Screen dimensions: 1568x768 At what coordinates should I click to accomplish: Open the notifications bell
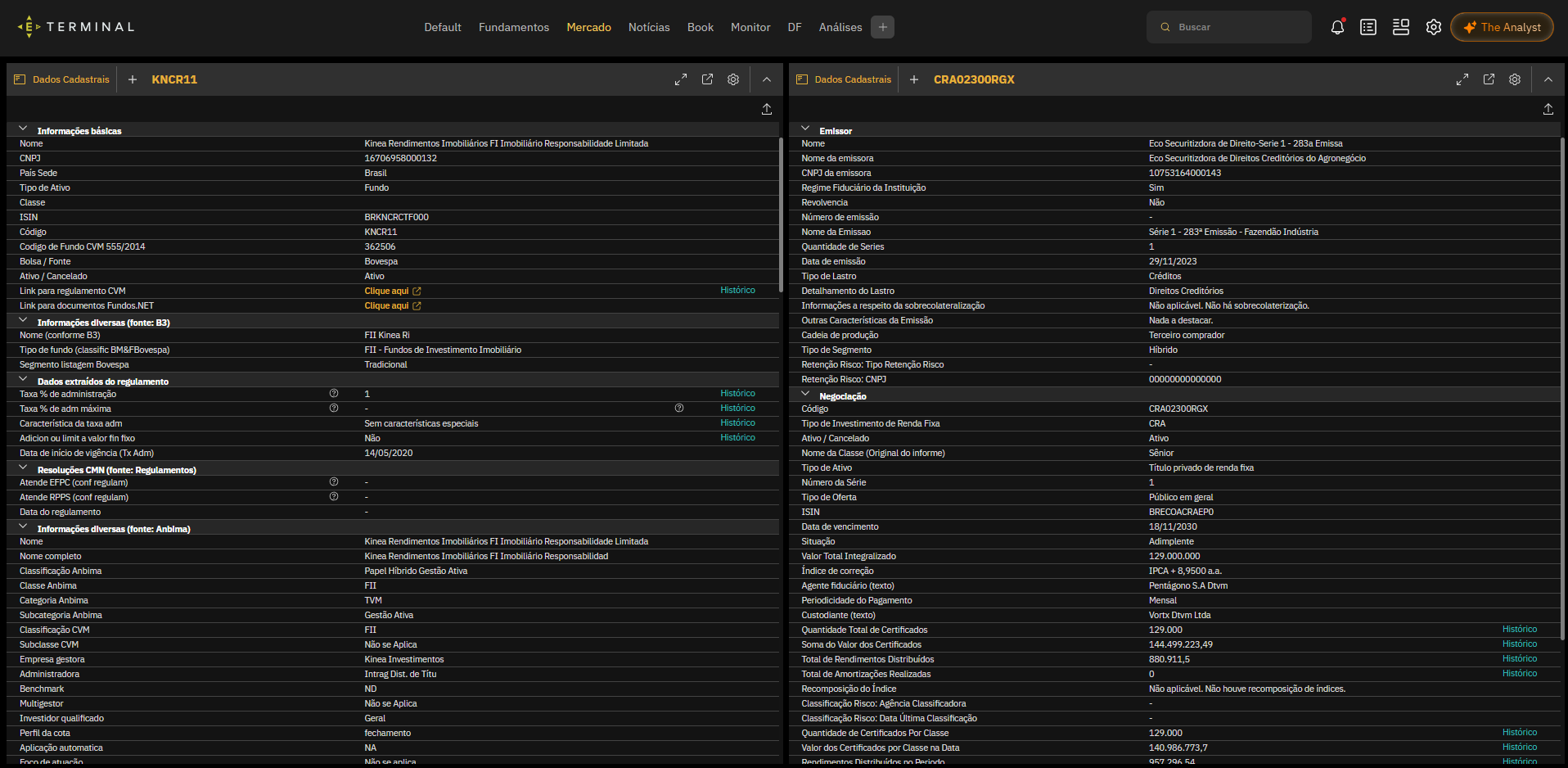[1337, 27]
